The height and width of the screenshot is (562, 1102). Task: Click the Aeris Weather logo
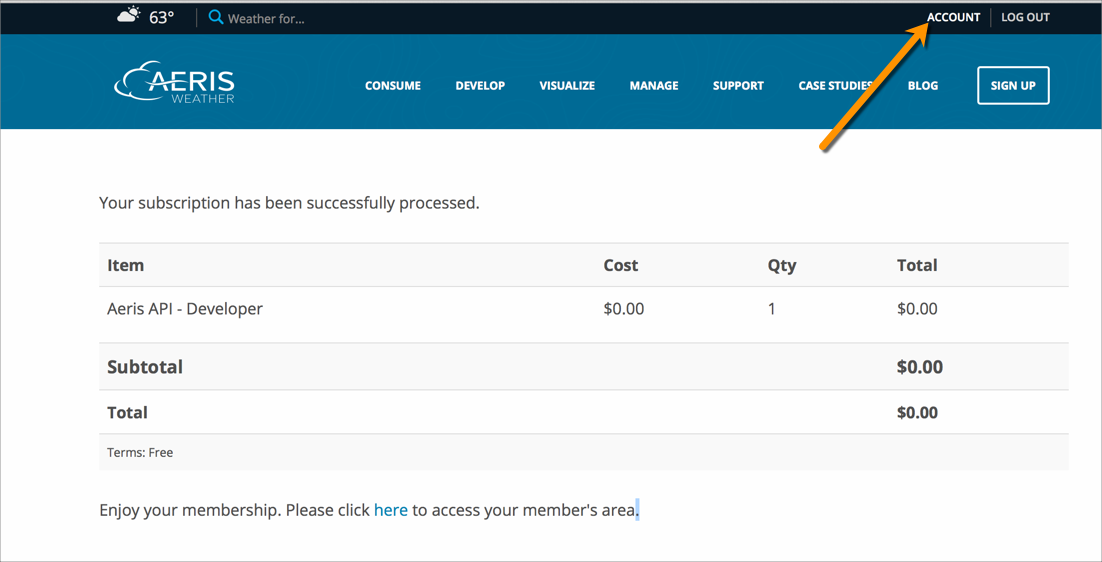click(x=175, y=84)
